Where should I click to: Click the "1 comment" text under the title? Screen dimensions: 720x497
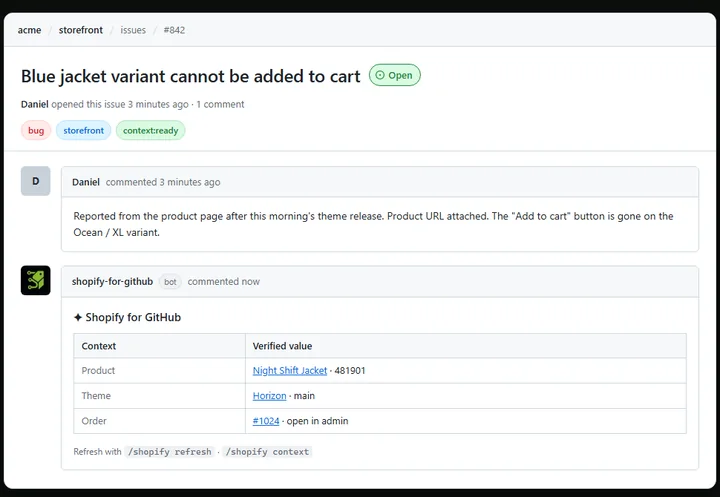220,104
